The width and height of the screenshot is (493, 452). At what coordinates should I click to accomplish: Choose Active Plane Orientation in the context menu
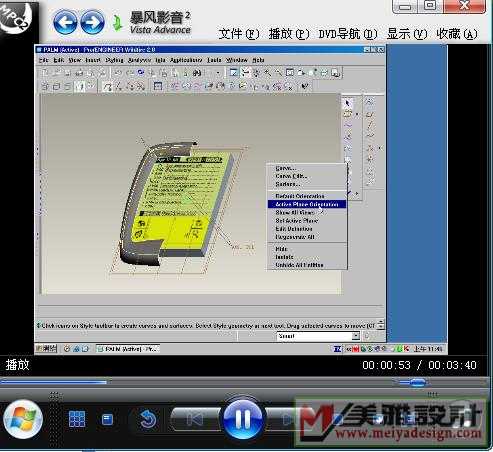307,204
